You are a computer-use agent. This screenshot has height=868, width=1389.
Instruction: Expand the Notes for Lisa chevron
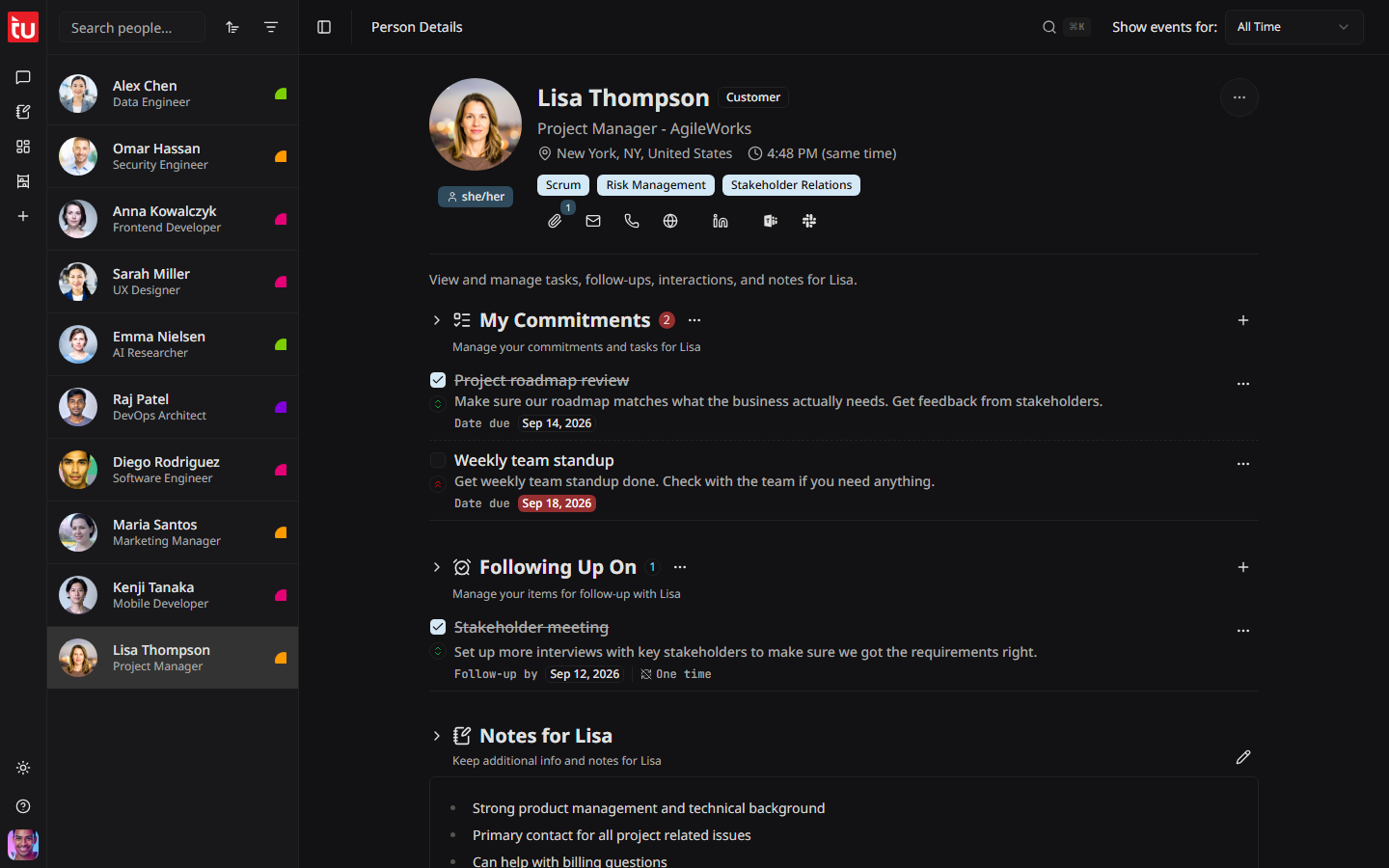437,736
